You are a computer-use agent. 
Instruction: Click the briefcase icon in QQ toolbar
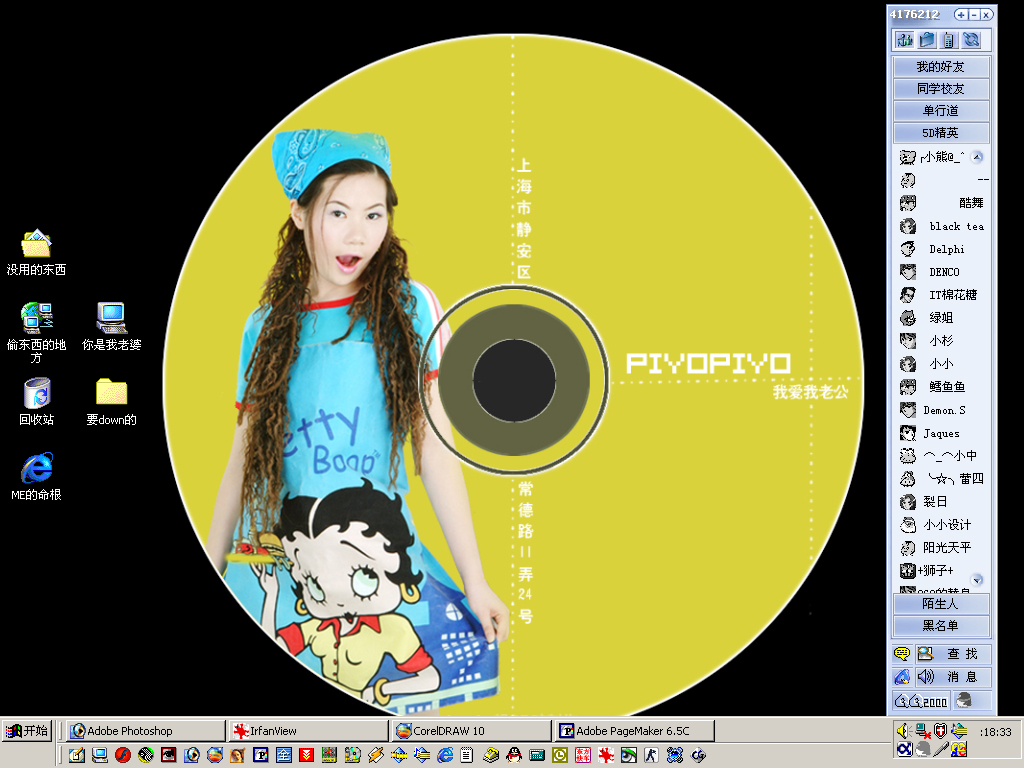927,40
